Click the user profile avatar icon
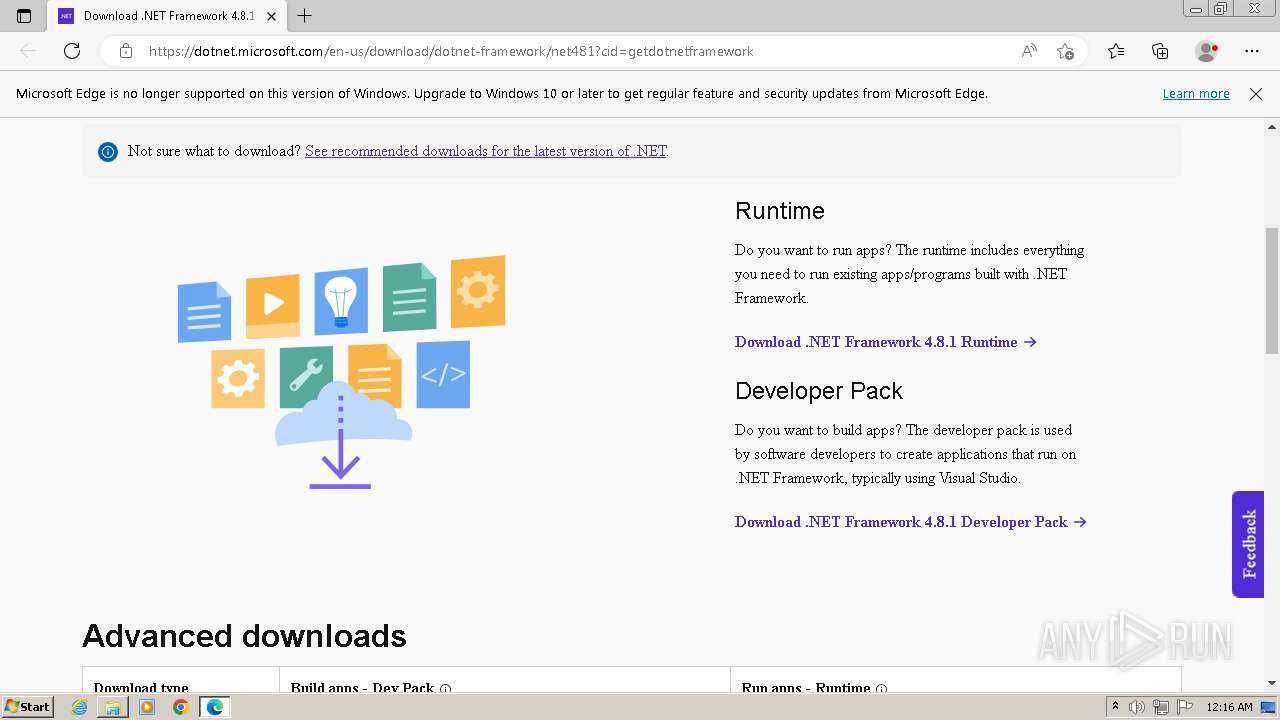The height and width of the screenshot is (720, 1280). pyautogui.click(x=1206, y=51)
